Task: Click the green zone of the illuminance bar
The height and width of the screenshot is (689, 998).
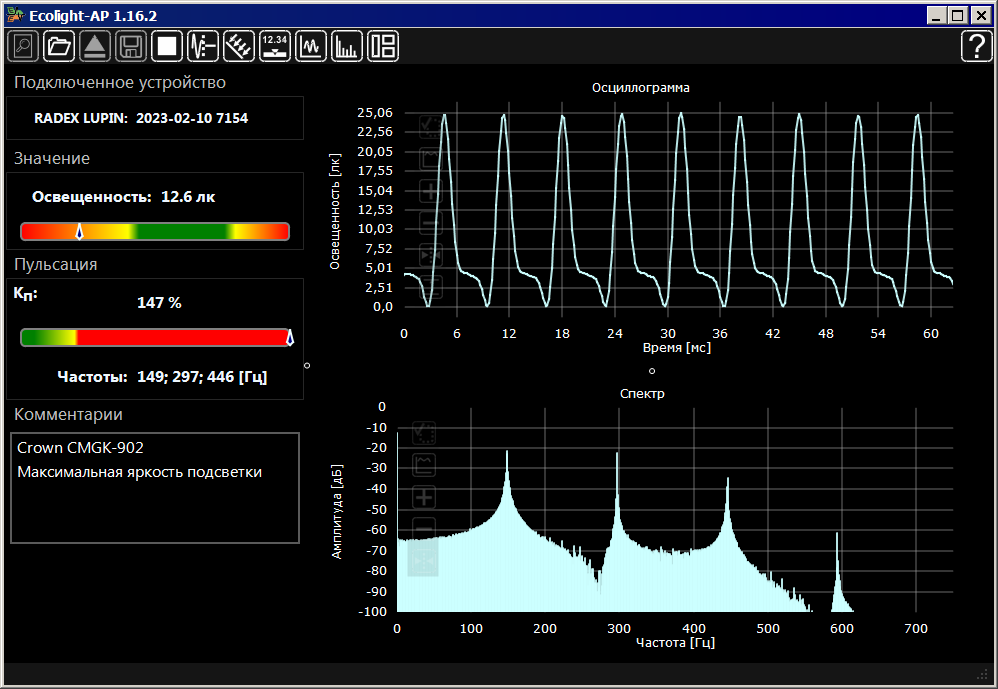Action: tap(181, 232)
